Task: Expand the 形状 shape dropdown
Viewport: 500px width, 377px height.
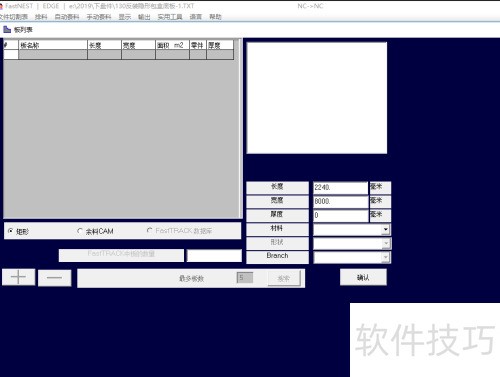Action: [386, 243]
